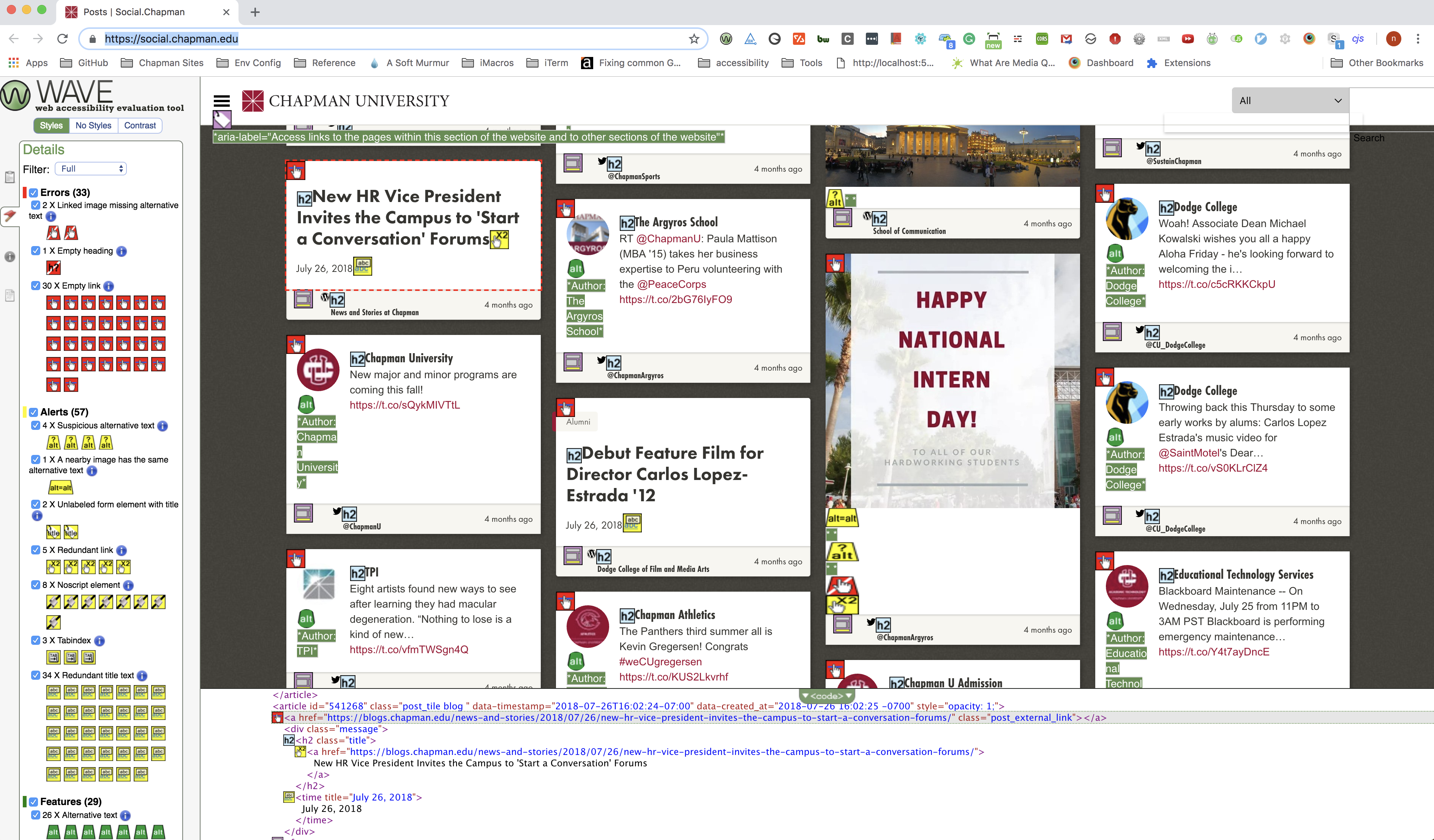Click the blue cjs extension icon

coord(1358,39)
